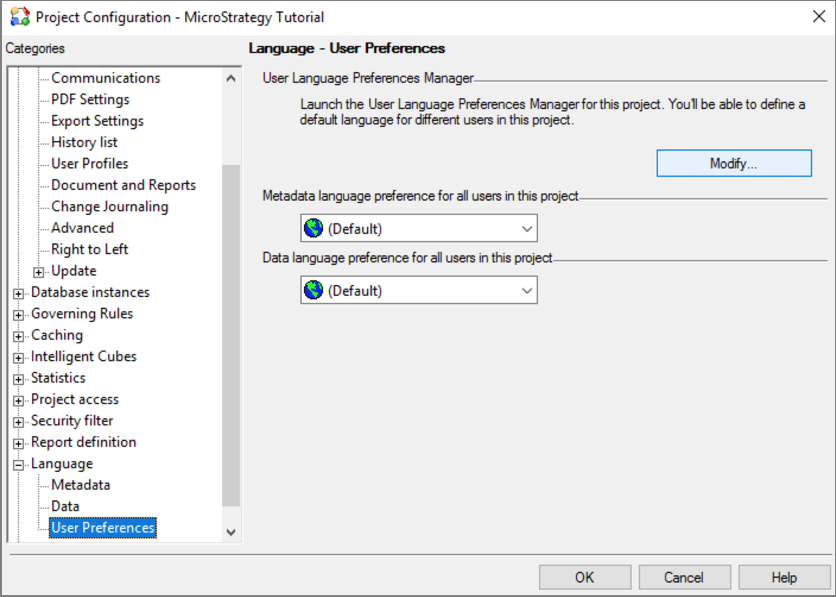Open Metadata language preference dropdown arrow
This screenshot has height=597, width=836.
527,229
